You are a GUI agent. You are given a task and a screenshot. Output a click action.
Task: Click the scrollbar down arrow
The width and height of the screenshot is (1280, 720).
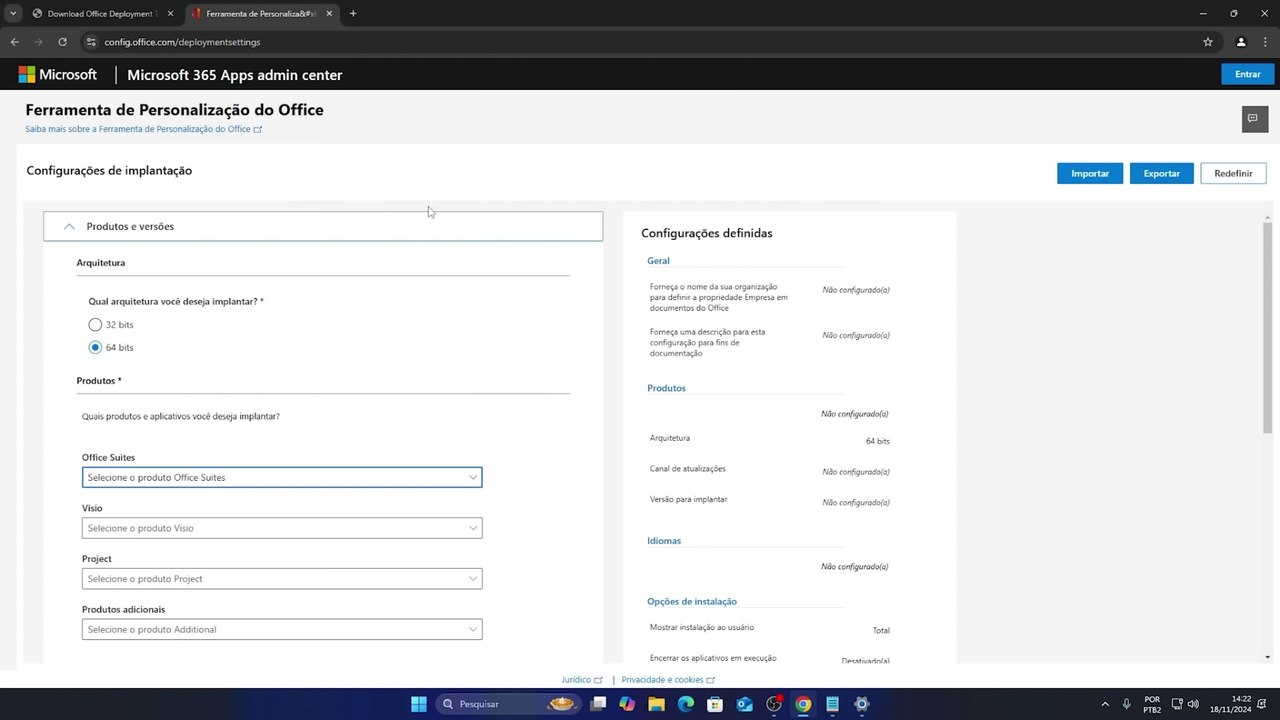(x=1268, y=657)
